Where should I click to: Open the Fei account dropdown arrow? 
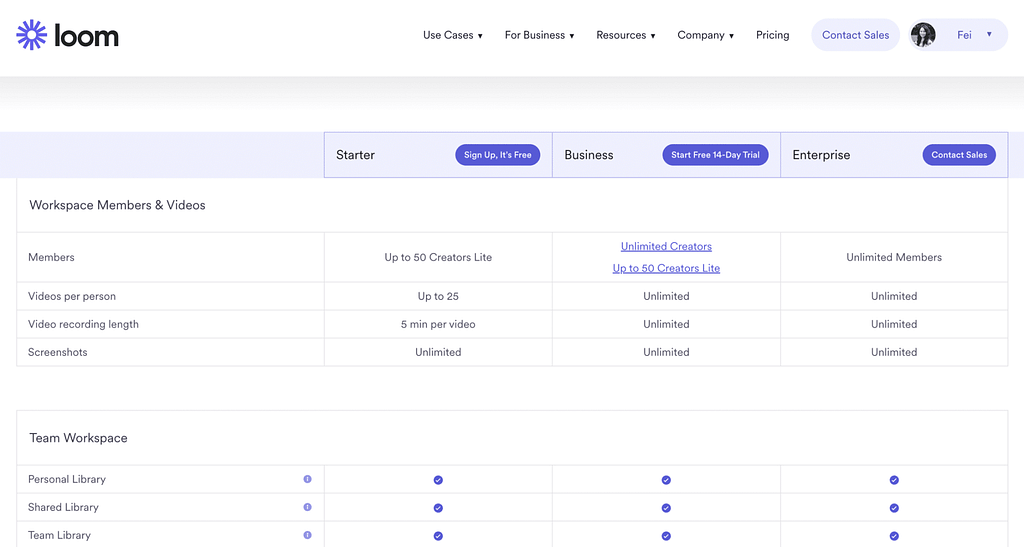(989, 35)
